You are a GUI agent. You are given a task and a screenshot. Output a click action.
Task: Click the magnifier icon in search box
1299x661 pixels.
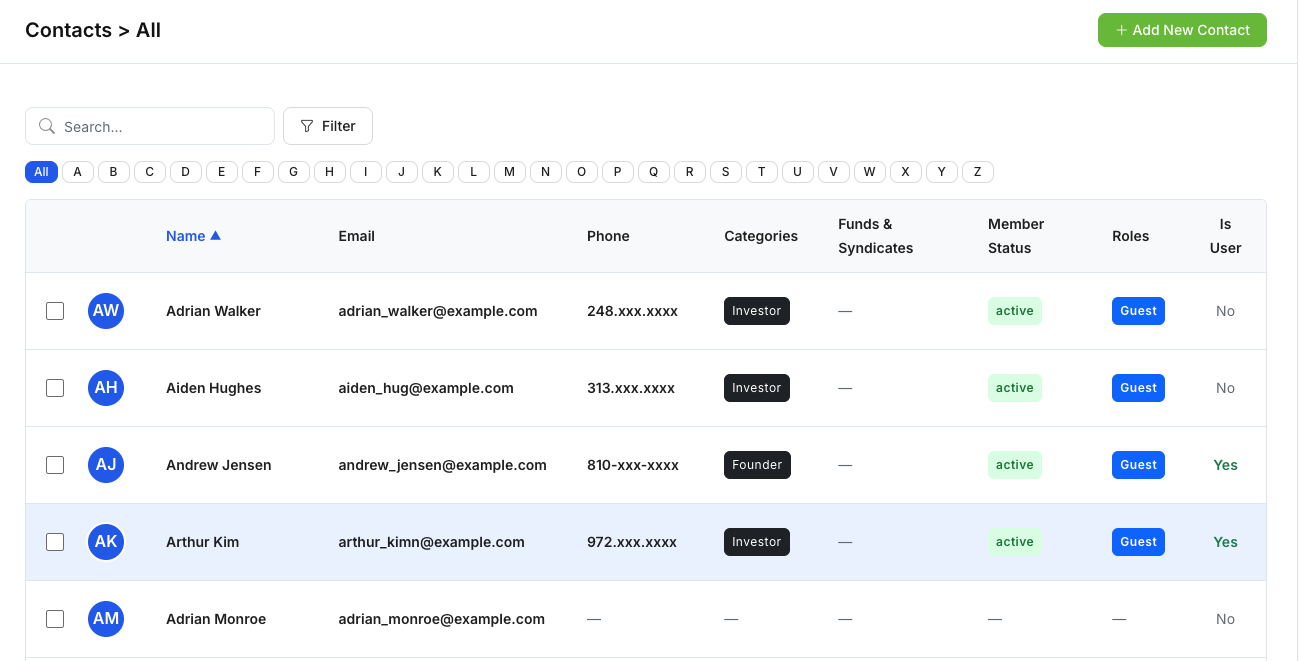[46, 127]
